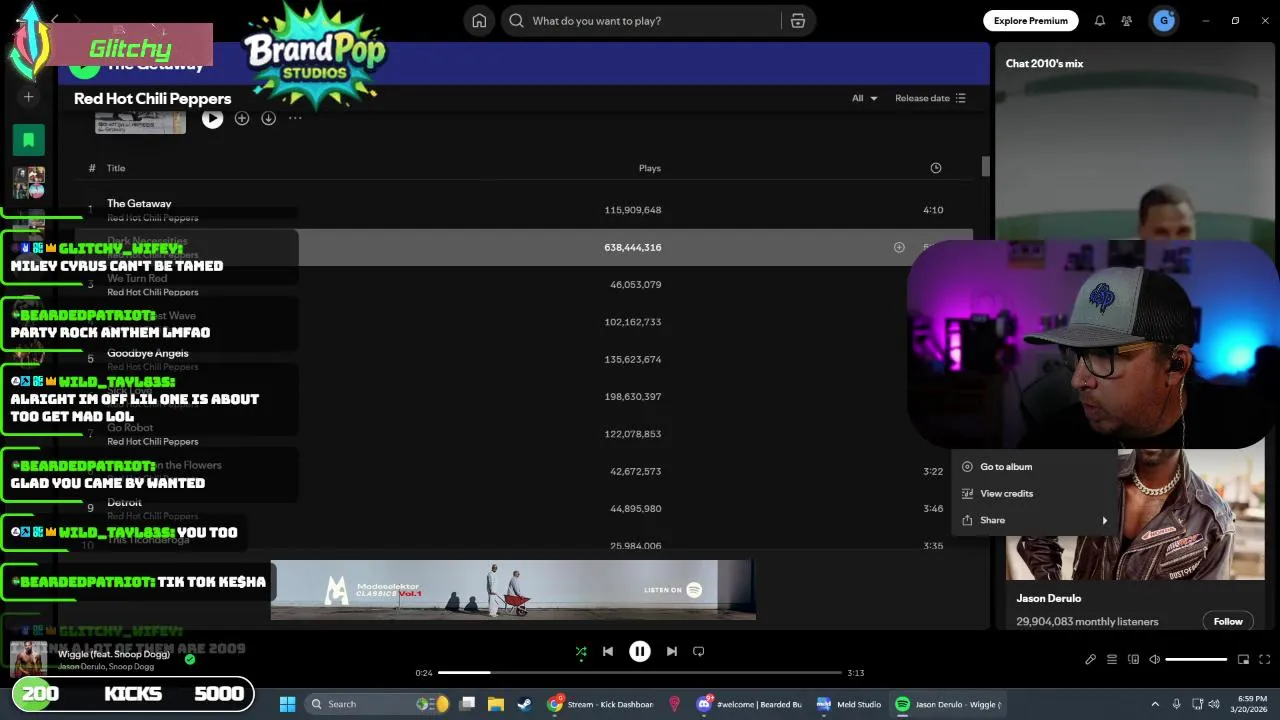The image size is (1280, 720).
Task: Open the All filter dropdown
Action: 865,98
